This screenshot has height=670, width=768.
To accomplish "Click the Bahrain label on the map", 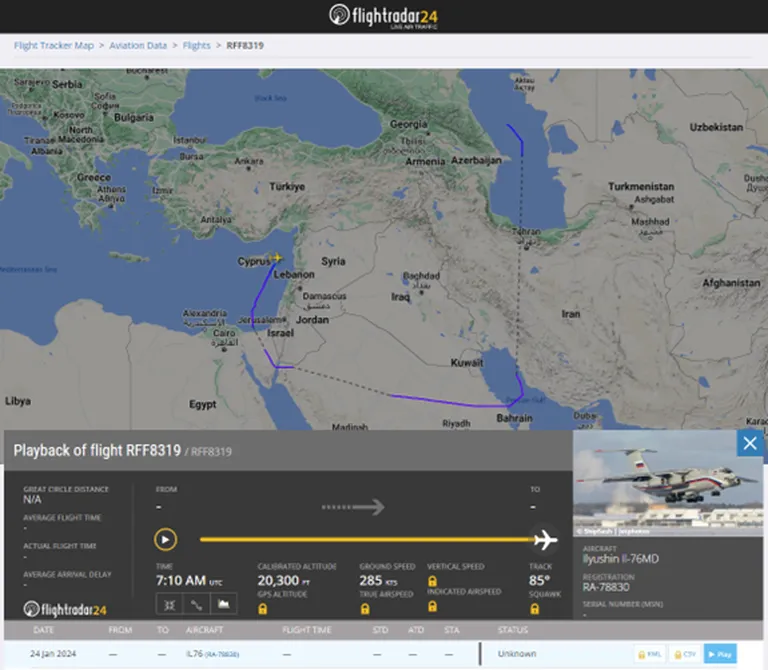I will click(x=514, y=418).
